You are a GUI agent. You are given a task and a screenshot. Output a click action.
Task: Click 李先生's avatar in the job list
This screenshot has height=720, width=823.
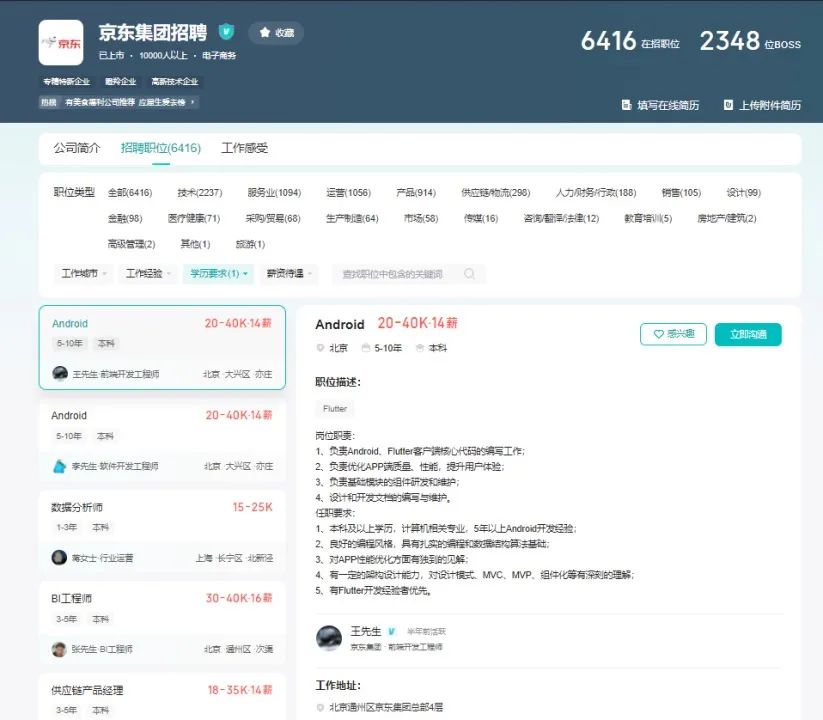tap(59, 465)
